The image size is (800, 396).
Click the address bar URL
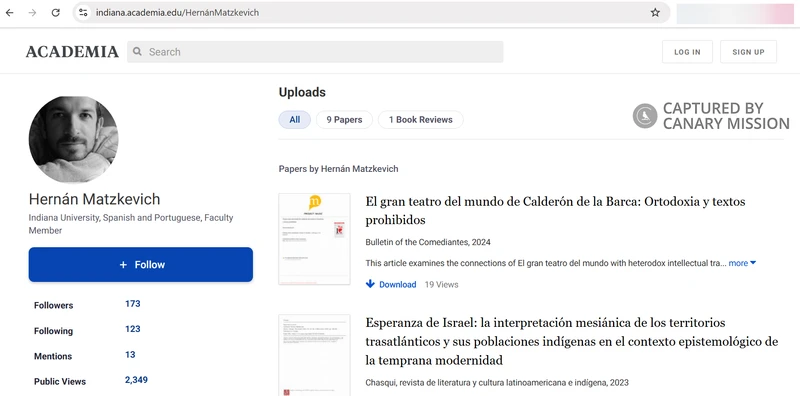point(178,13)
